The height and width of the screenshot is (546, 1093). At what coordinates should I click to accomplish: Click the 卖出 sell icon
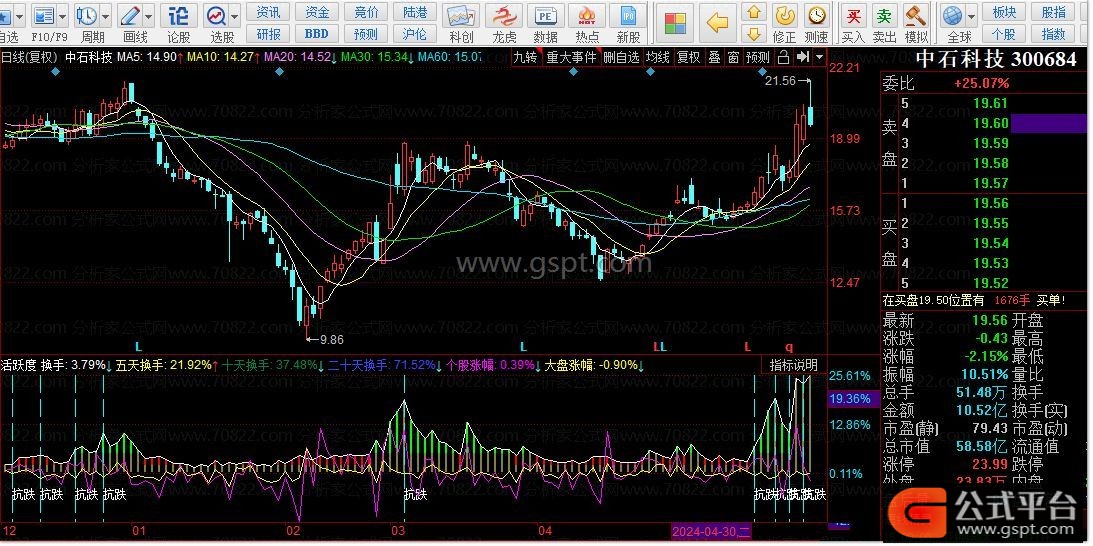point(884,16)
